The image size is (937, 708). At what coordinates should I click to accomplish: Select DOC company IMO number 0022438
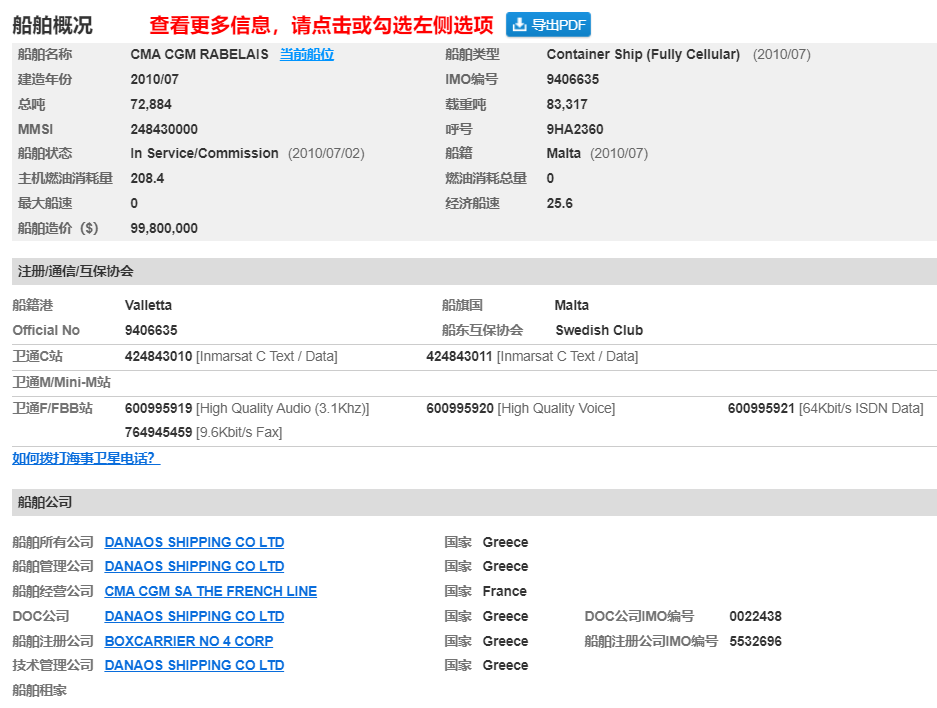point(755,616)
